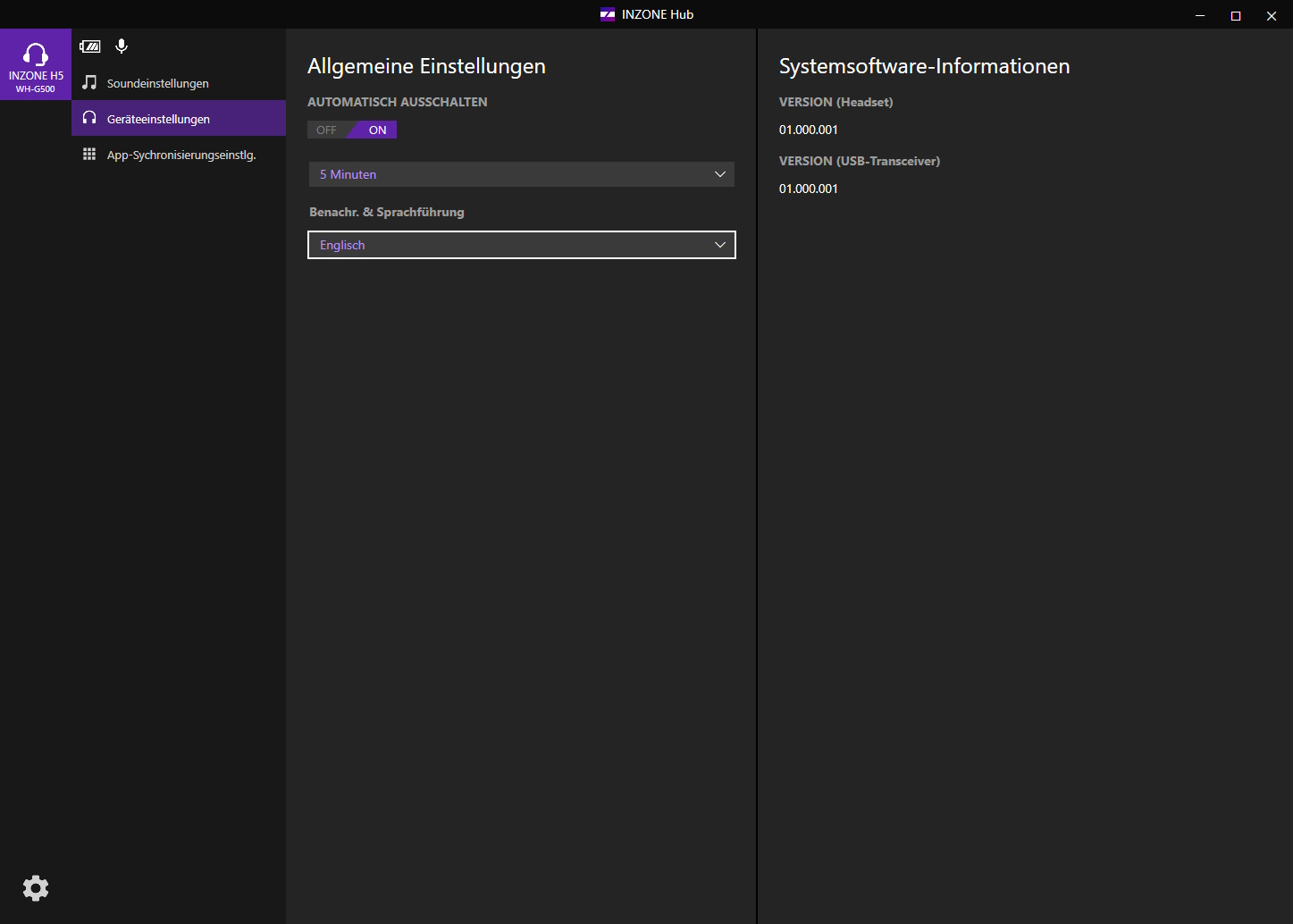Click the grid icon for app synchronization

point(89,155)
